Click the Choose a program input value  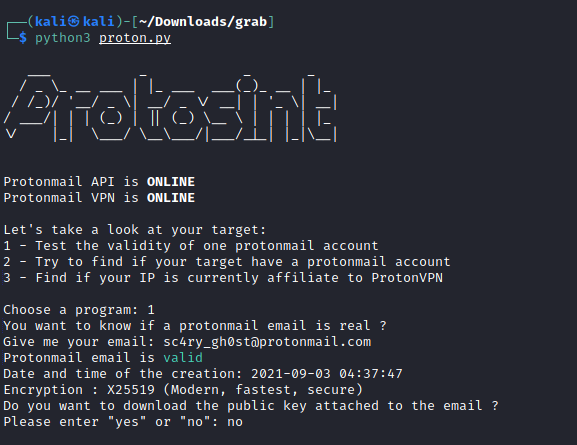pos(151,310)
